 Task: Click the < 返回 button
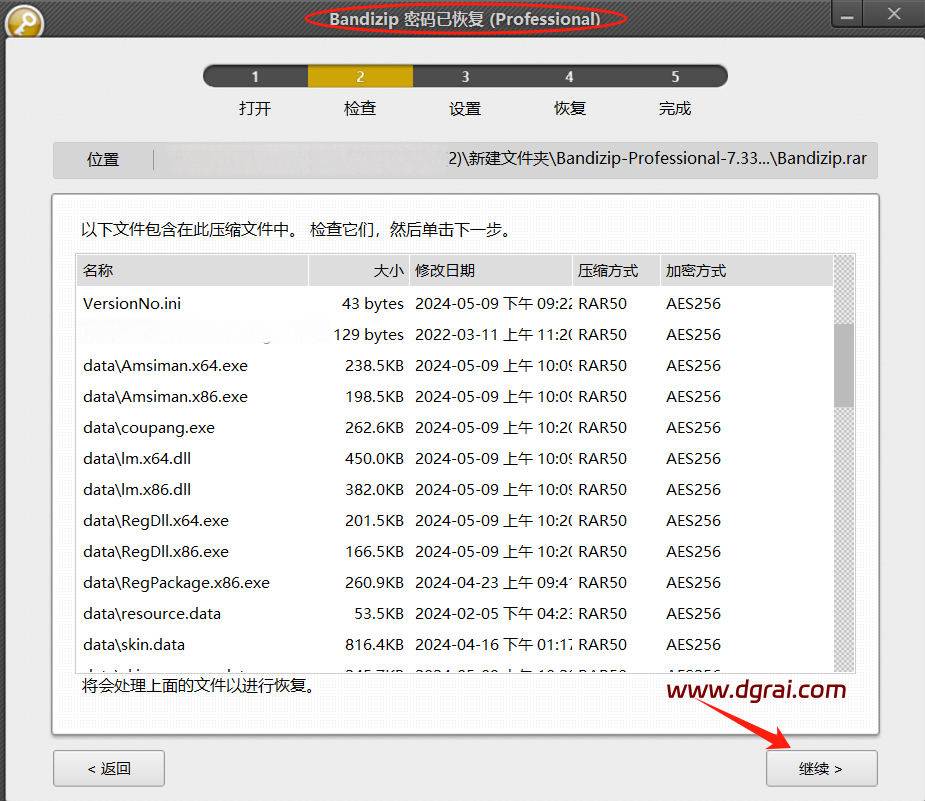pos(109,768)
